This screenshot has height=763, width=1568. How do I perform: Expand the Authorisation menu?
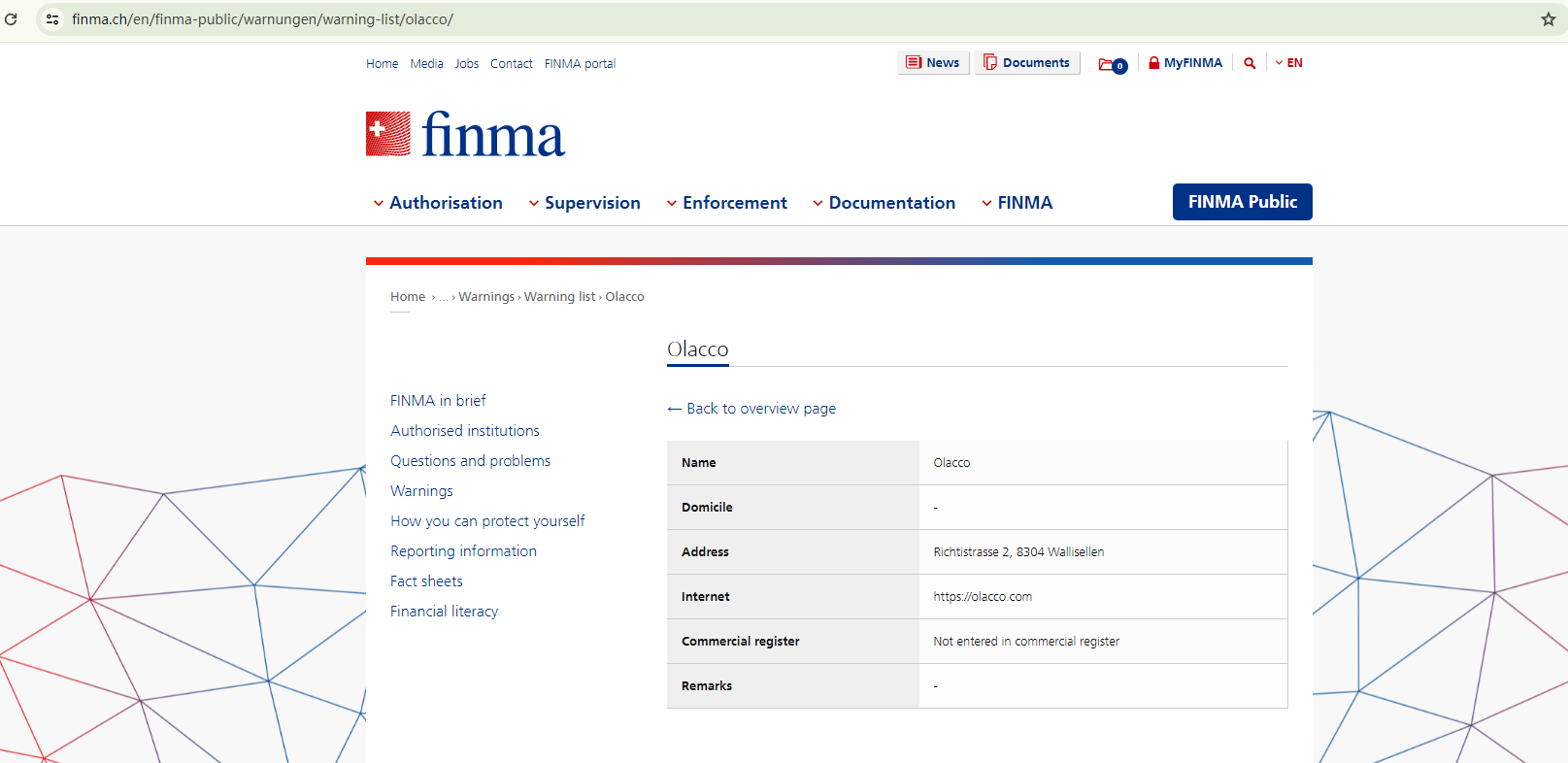[x=438, y=203]
